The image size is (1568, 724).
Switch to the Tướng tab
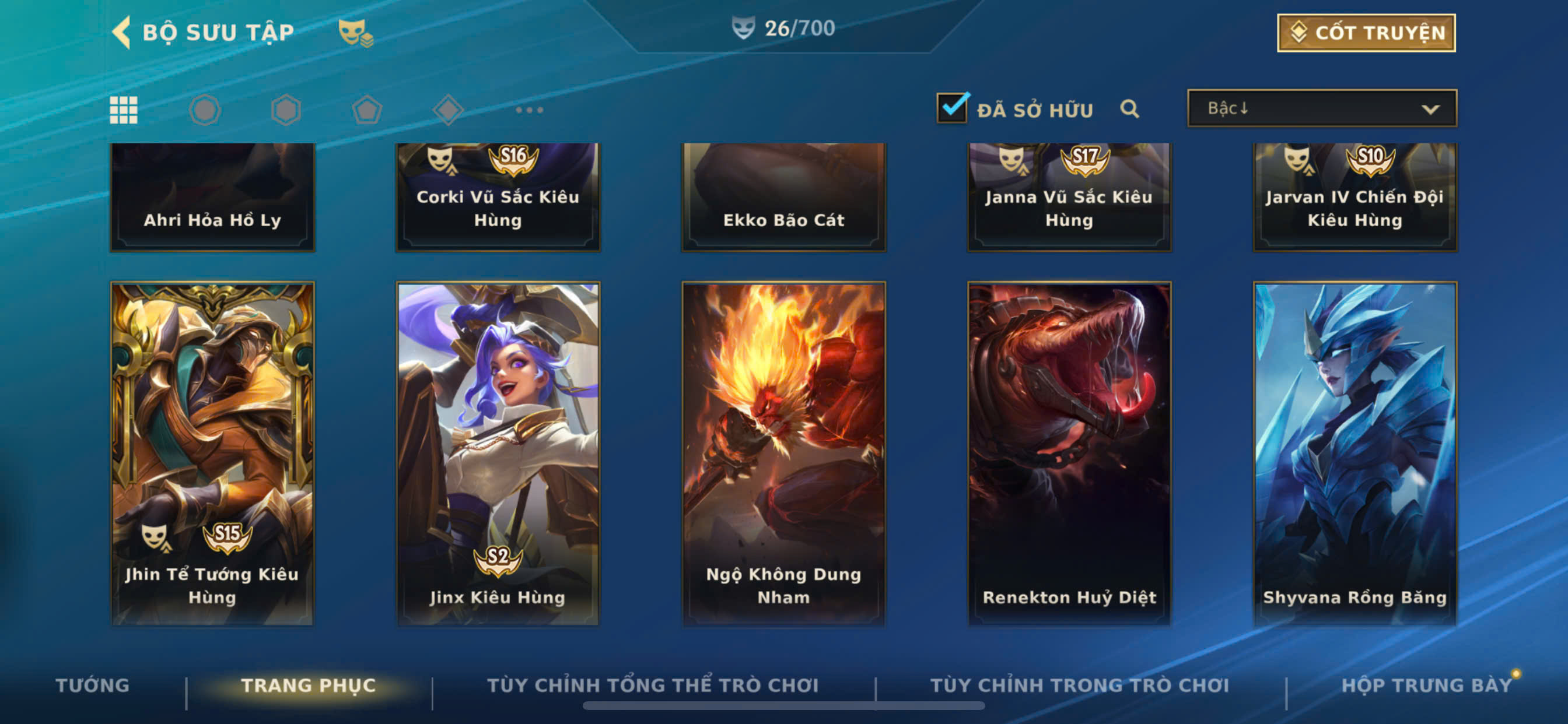pos(93,685)
